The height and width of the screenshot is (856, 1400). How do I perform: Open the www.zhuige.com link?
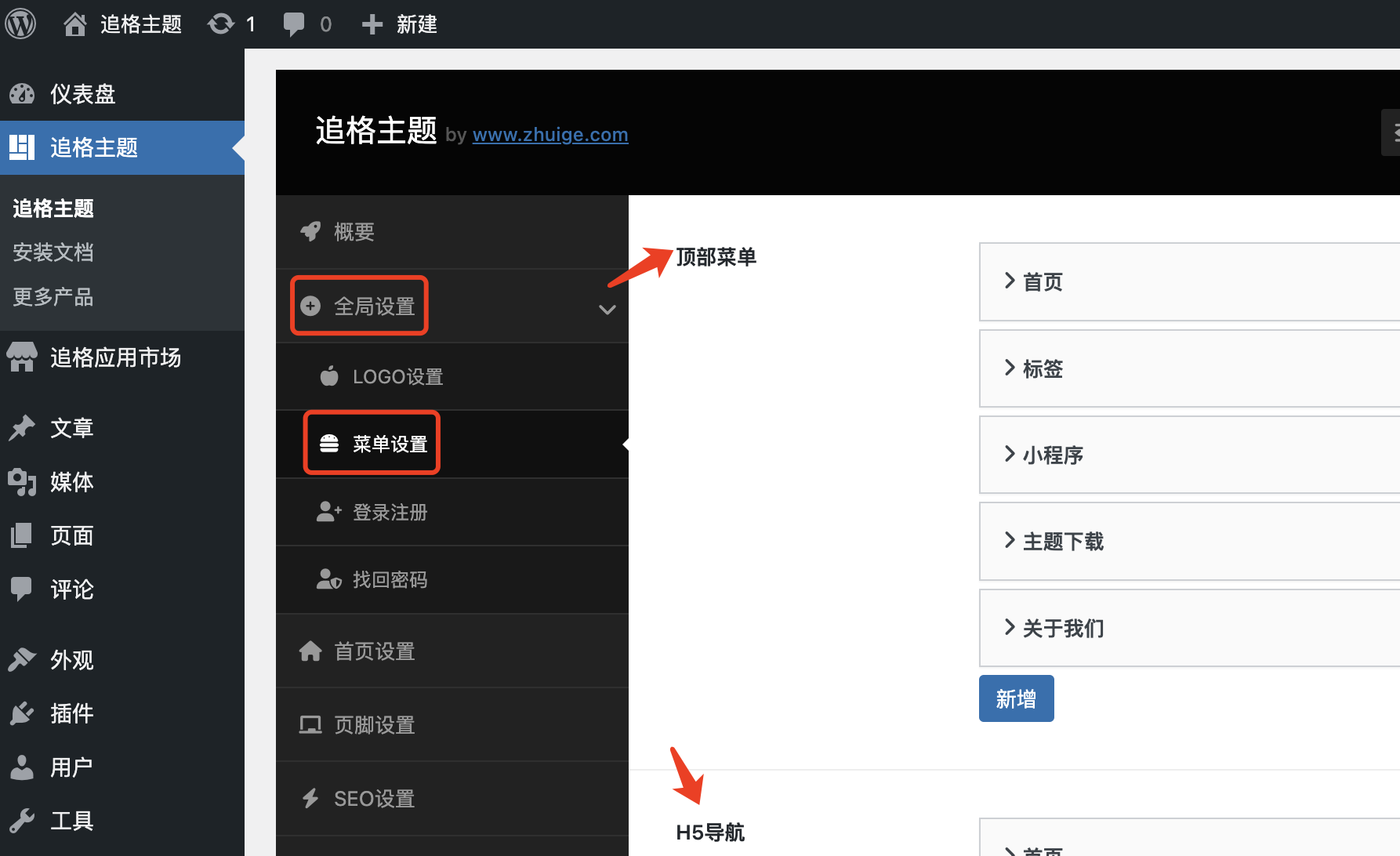point(550,135)
